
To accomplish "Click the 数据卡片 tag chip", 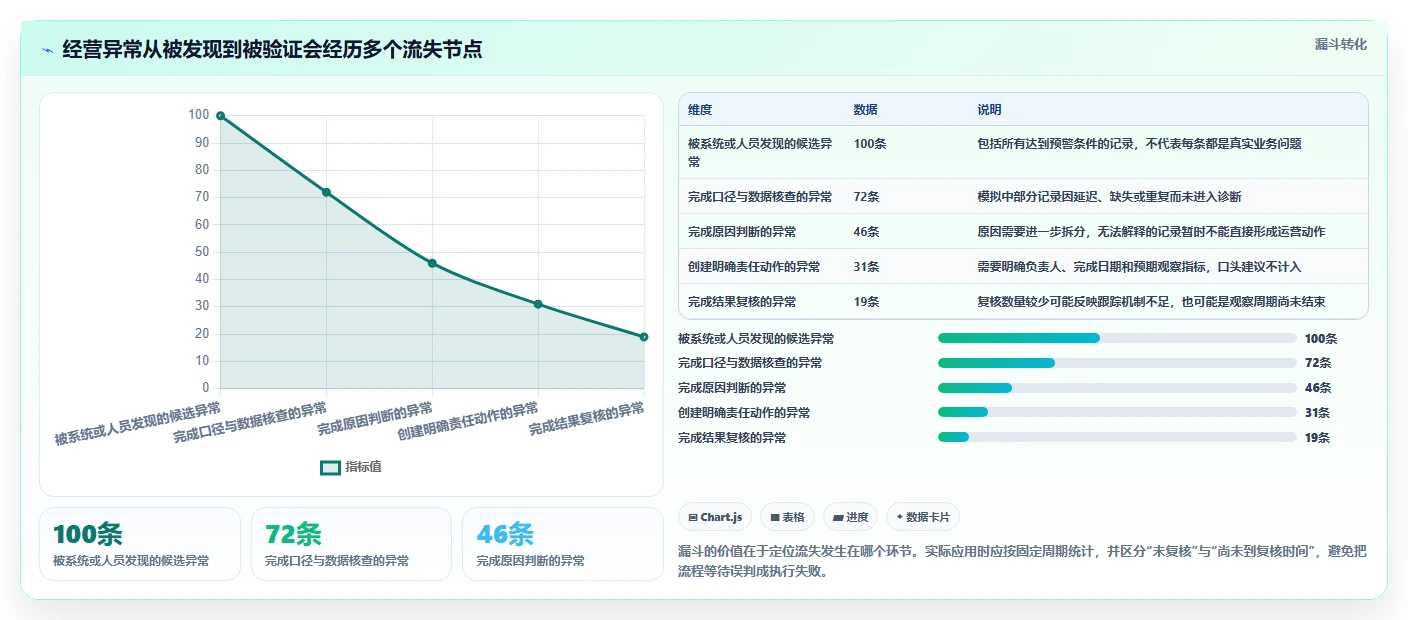I will (922, 517).
